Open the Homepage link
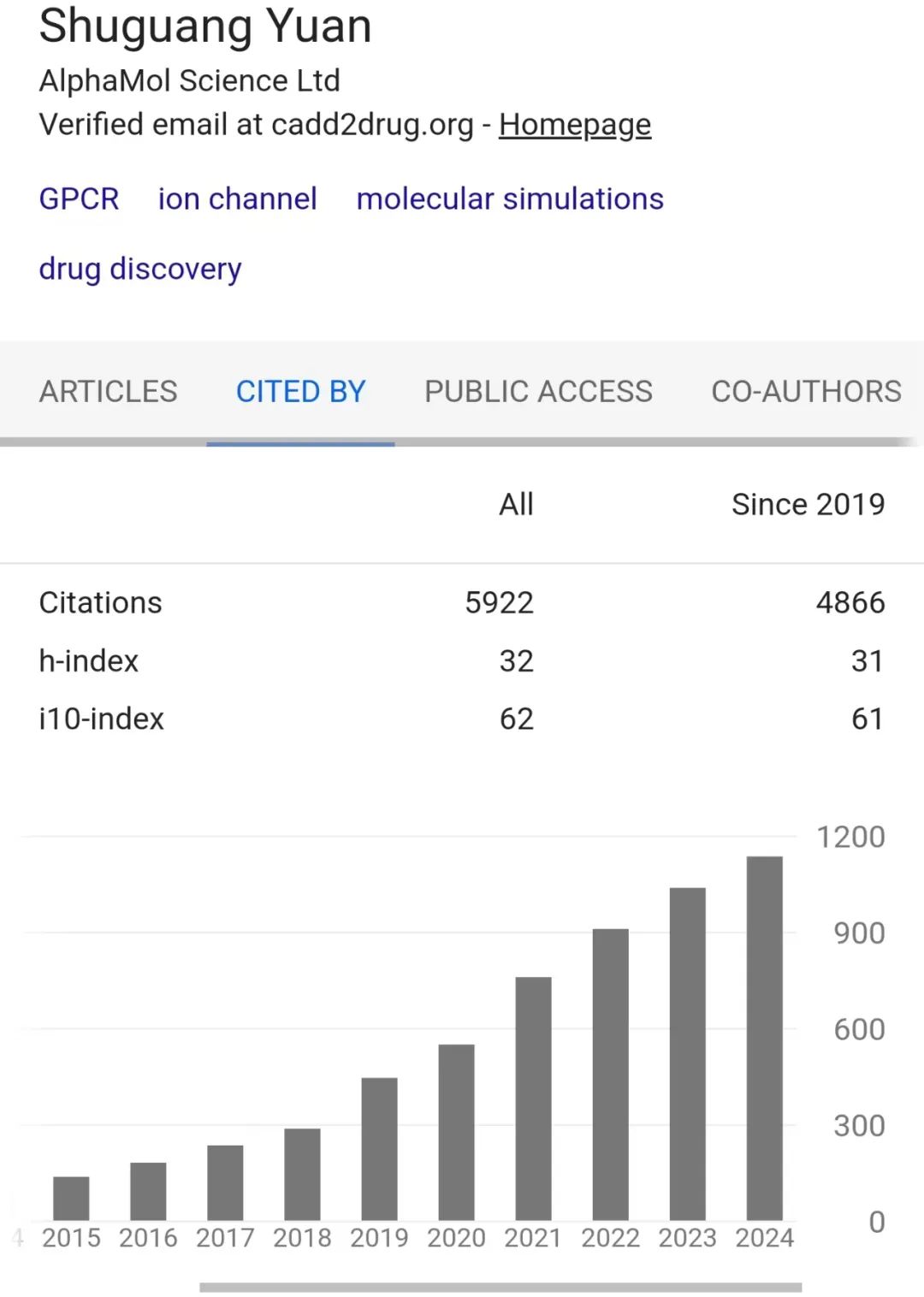The width and height of the screenshot is (924, 1297). pos(574,125)
